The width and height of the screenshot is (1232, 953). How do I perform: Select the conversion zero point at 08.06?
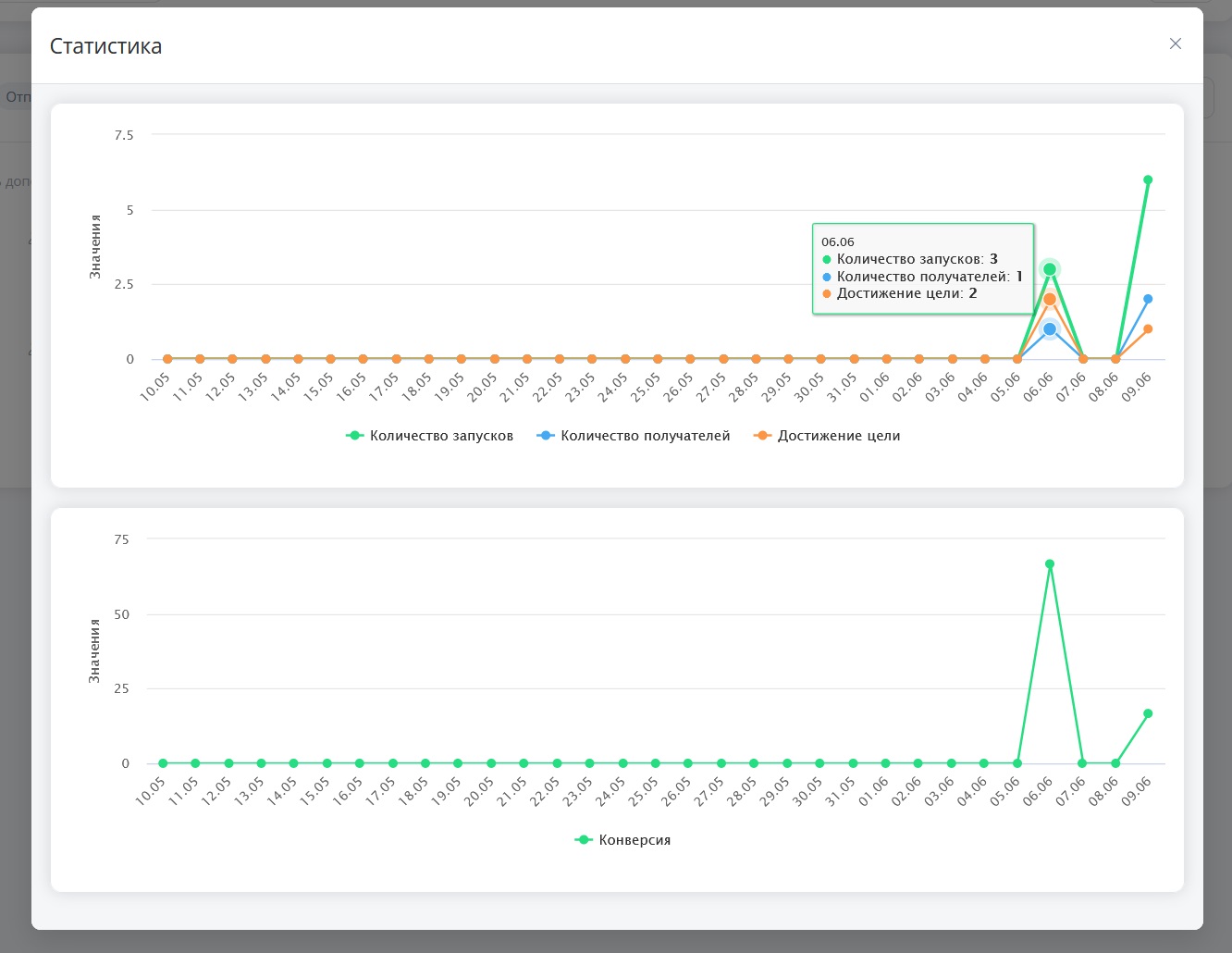1115,763
